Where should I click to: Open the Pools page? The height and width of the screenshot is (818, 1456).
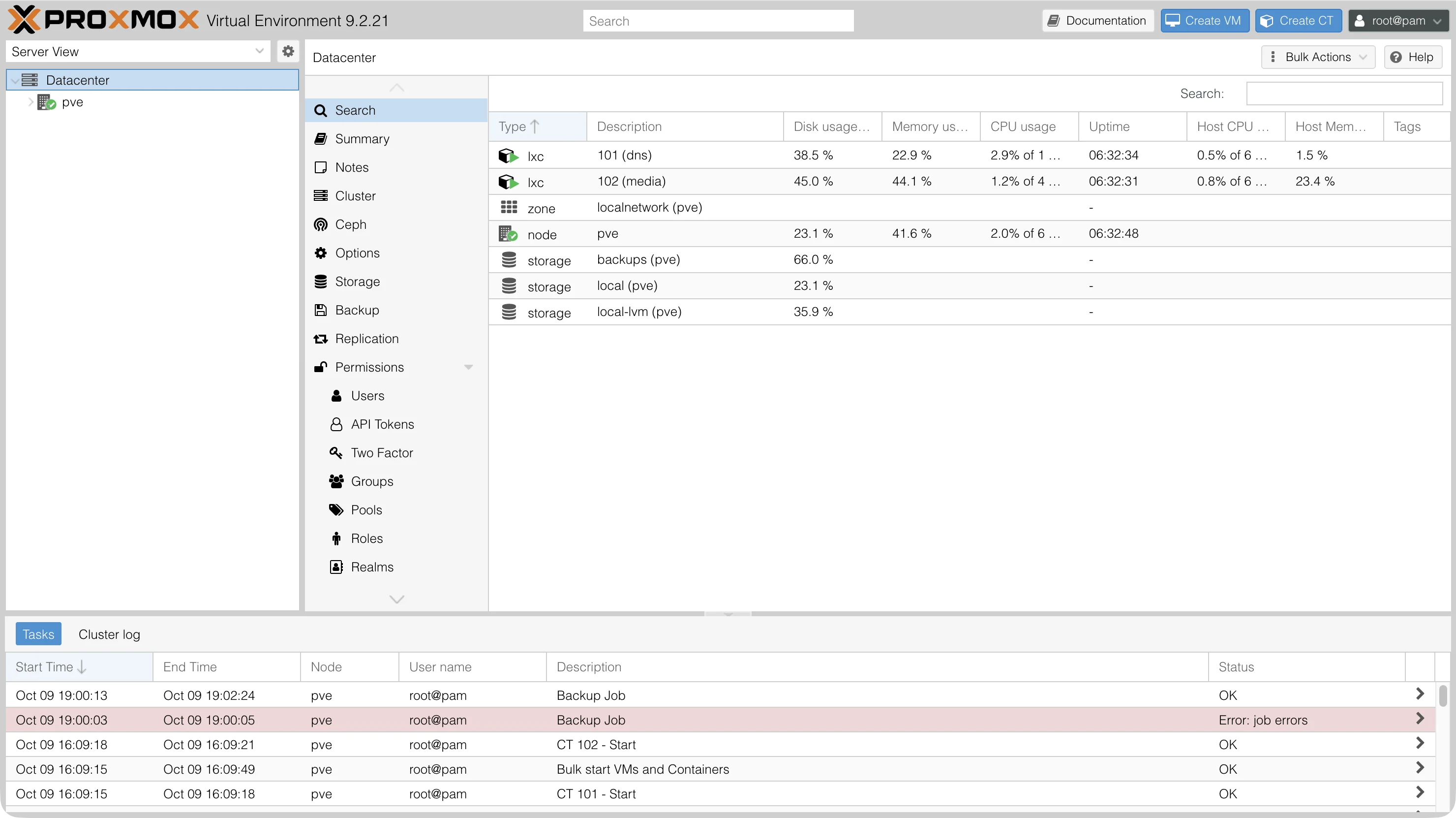(395, 510)
